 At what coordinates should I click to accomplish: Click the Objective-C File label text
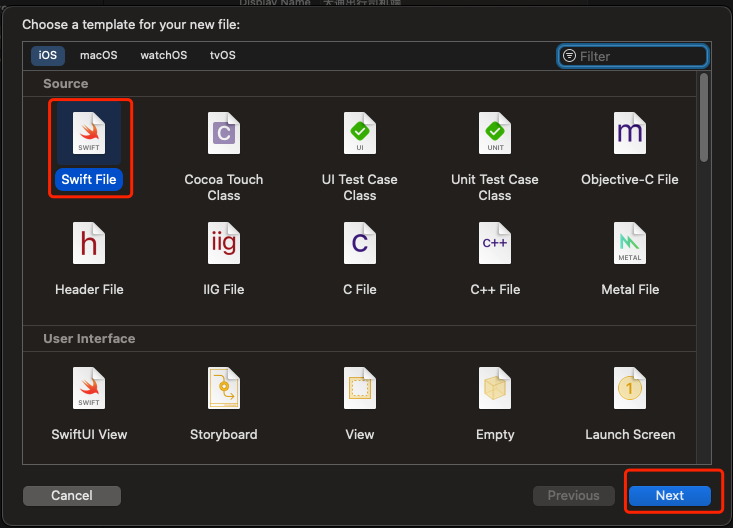pos(630,180)
